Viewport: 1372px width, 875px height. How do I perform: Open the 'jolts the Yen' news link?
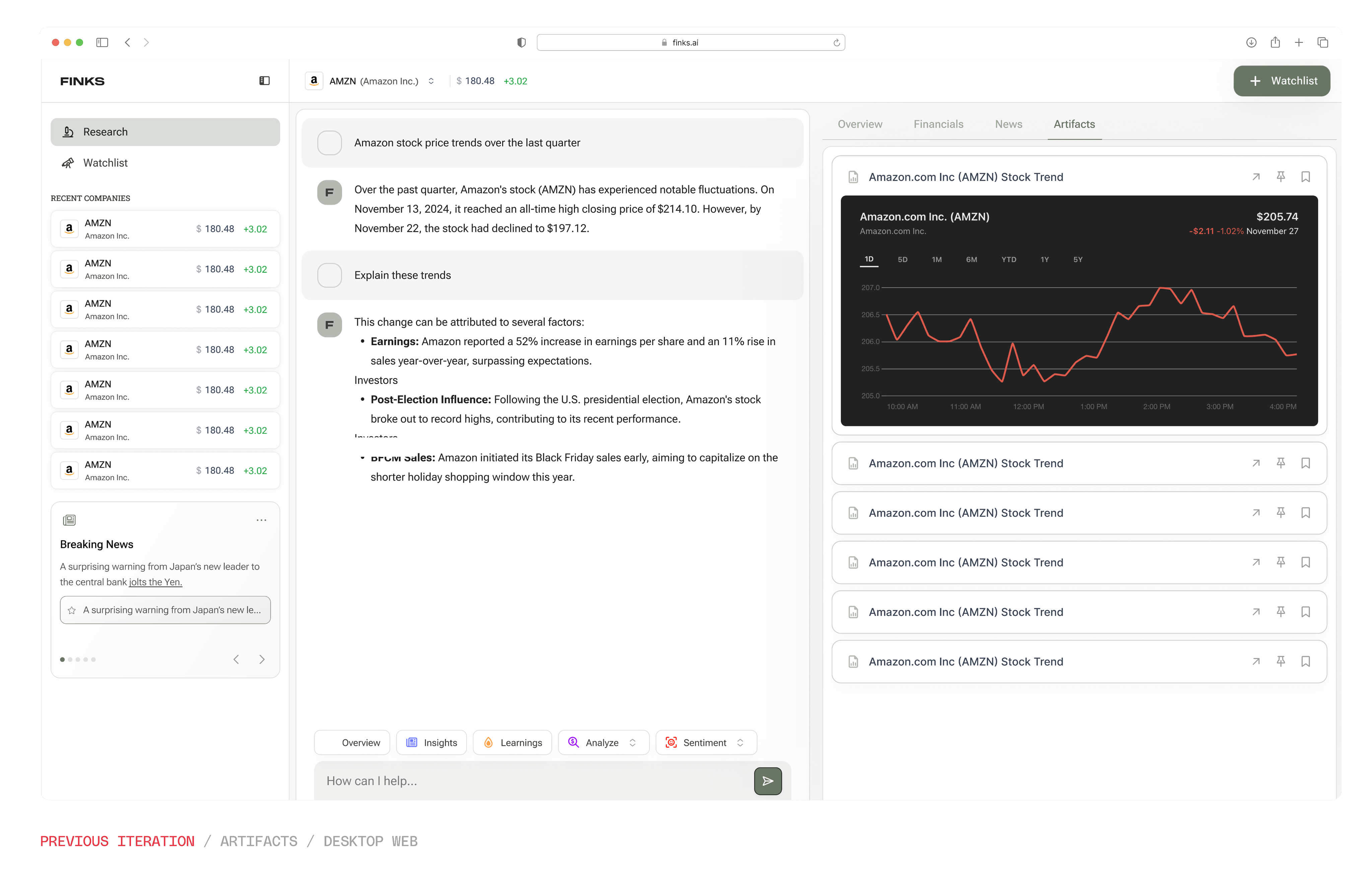pyautogui.click(x=155, y=582)
